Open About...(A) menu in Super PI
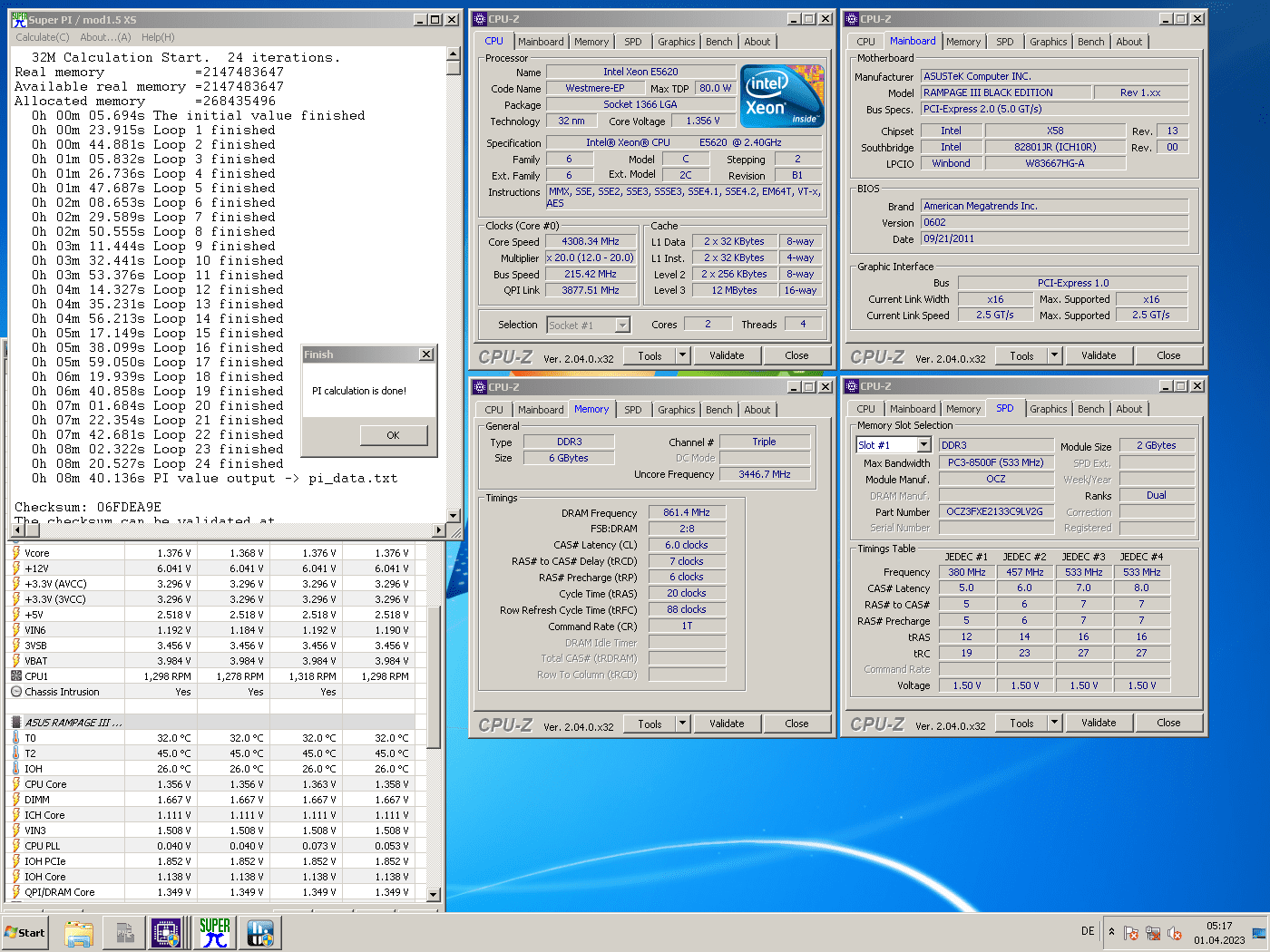 [105, 37]
